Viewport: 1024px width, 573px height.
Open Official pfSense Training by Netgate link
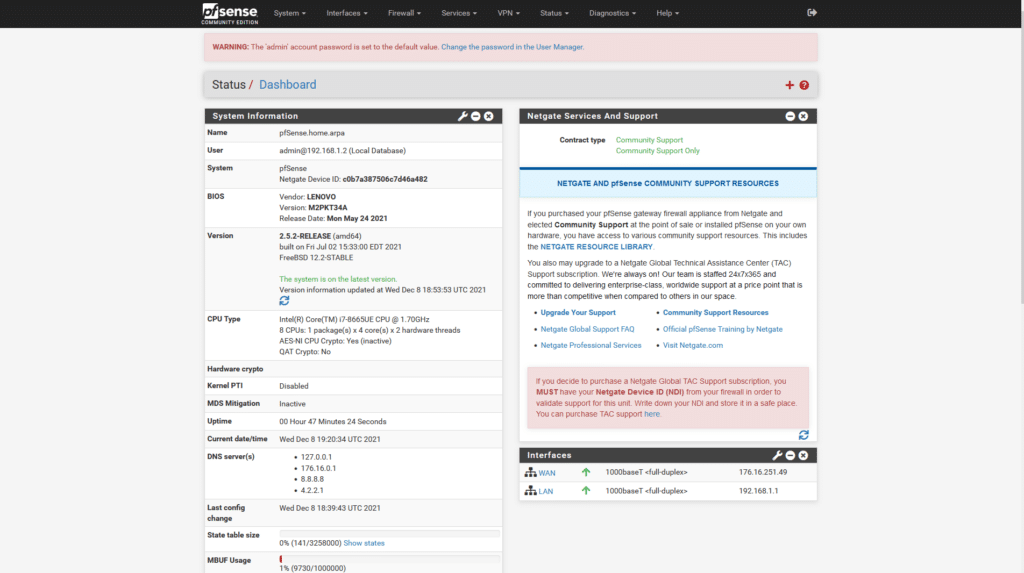722,329
